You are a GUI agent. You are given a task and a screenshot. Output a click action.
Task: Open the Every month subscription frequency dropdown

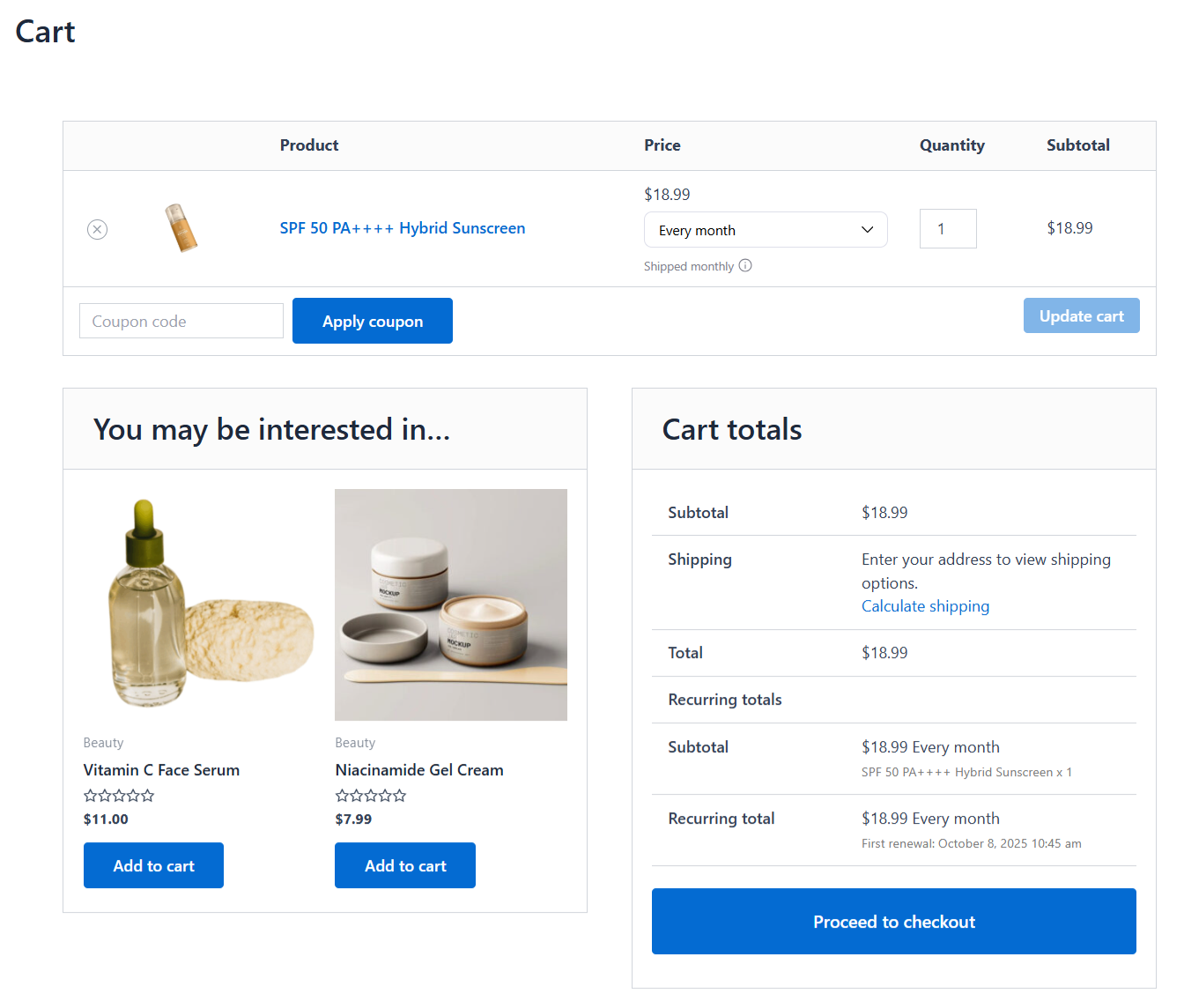pos(765,229)
